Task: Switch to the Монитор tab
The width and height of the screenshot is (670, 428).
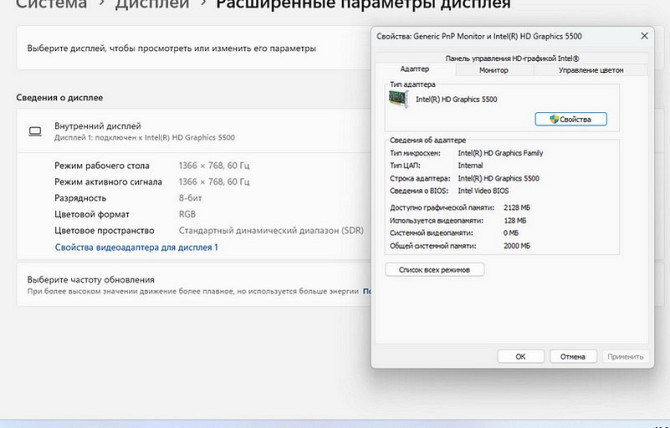Action: tap(494, 70)
